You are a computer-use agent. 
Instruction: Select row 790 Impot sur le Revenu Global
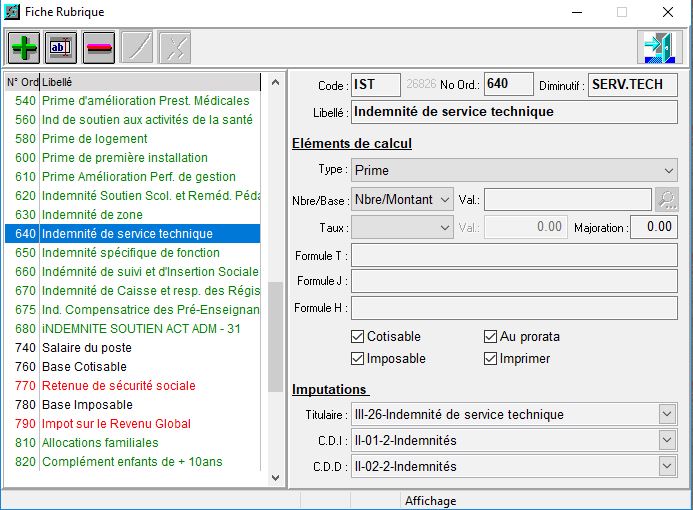[x=133, y=424]
